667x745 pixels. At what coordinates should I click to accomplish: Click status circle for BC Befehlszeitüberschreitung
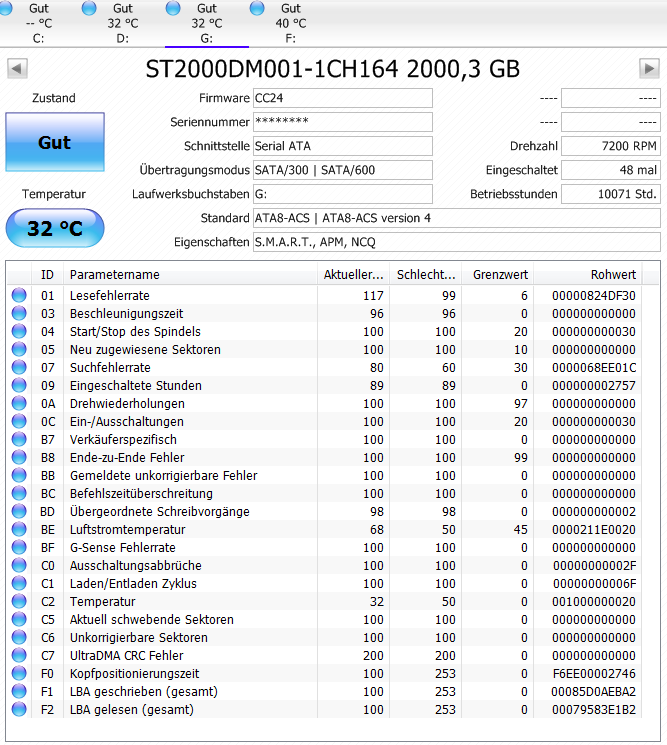click(x=19, y=493)
